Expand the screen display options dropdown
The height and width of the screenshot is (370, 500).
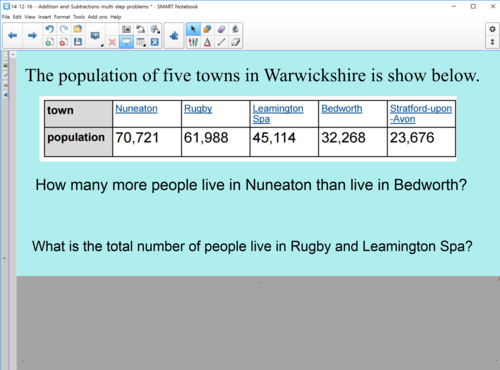click(96, 36)
